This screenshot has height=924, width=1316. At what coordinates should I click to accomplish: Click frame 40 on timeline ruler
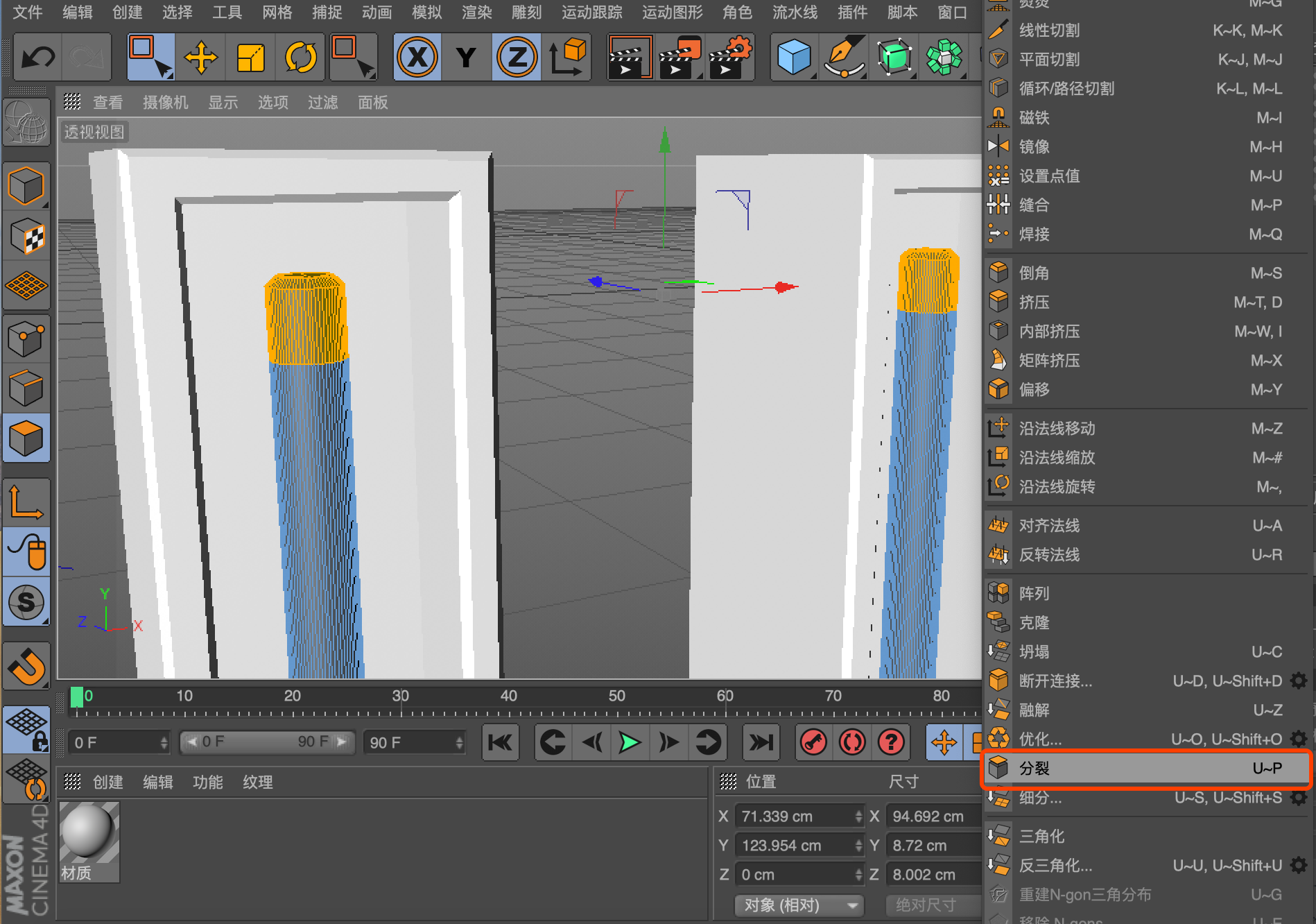509,696
